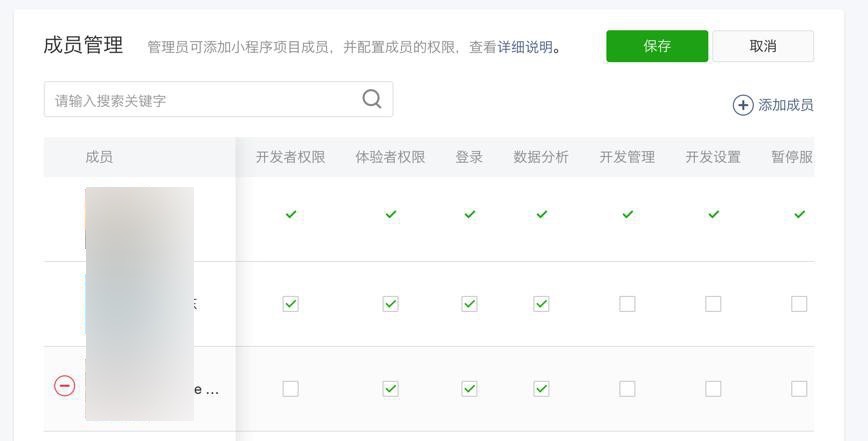Remove the third member via red minus icon
Screen dimensions: 868x441
[x=64, y=386]
